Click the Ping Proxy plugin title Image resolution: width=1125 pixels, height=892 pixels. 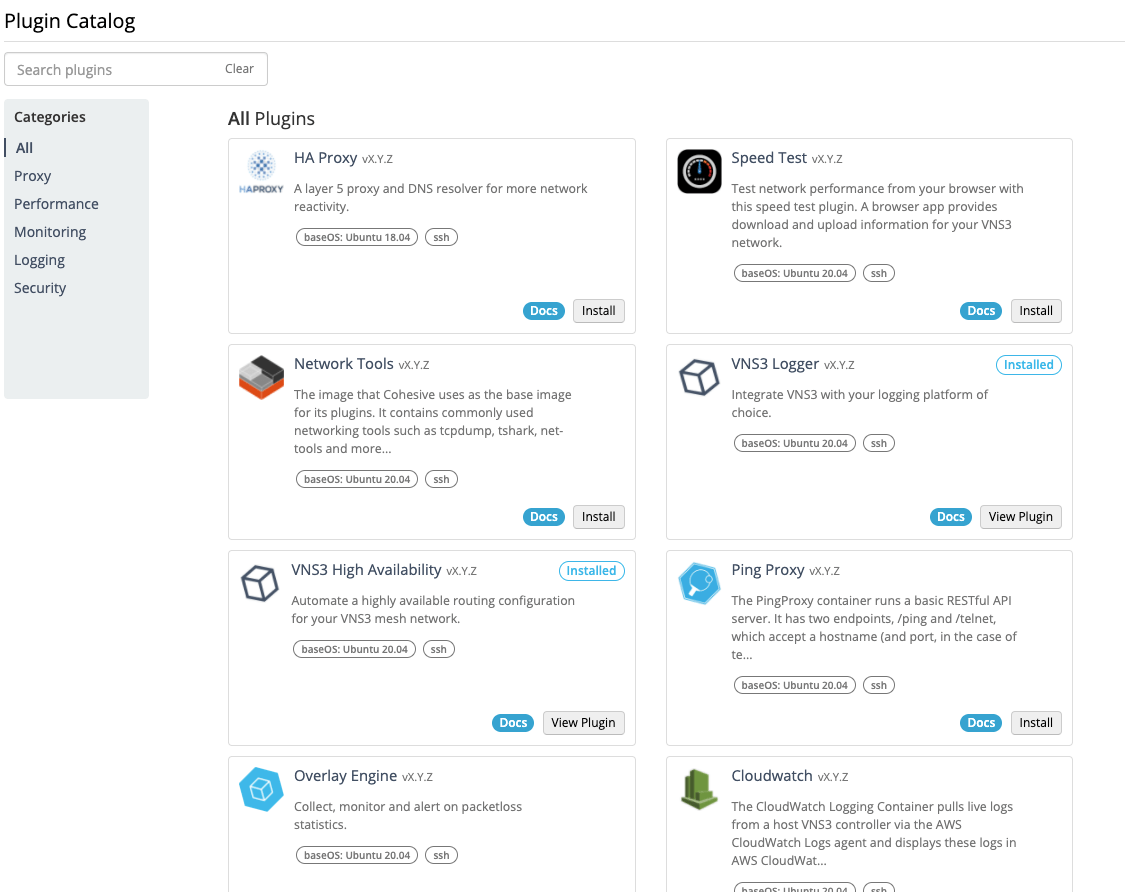[x=768, y=570]
